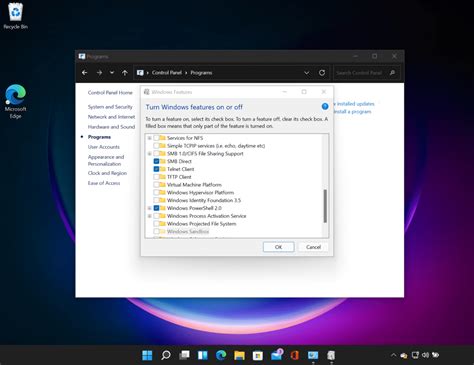This screenshot has height=365, width=474.
Task: Enable Simple TCPIP services checkbox
Action: click(x=156, y=146)
